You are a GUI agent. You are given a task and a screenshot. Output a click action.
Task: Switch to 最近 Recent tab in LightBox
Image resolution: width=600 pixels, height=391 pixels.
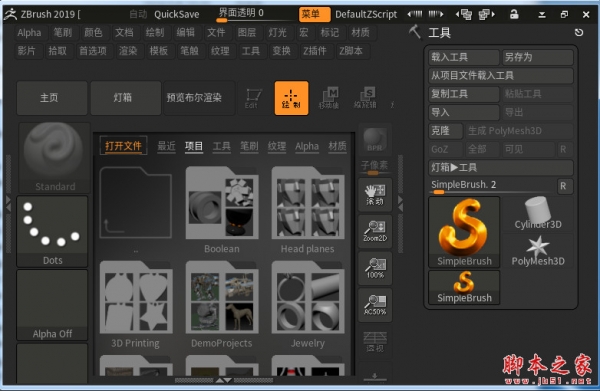click(166, 146)
